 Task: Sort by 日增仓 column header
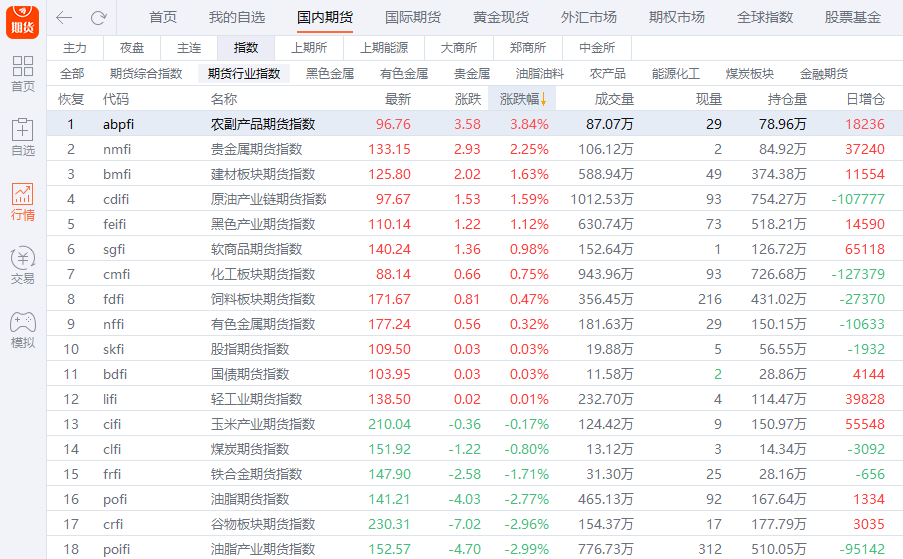pos(866,99)
